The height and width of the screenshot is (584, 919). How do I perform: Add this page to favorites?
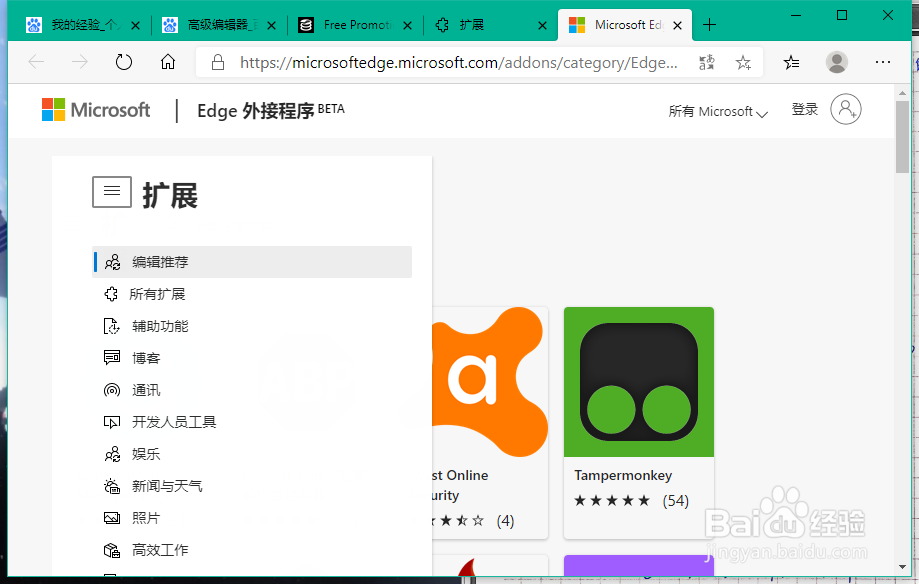743,62
